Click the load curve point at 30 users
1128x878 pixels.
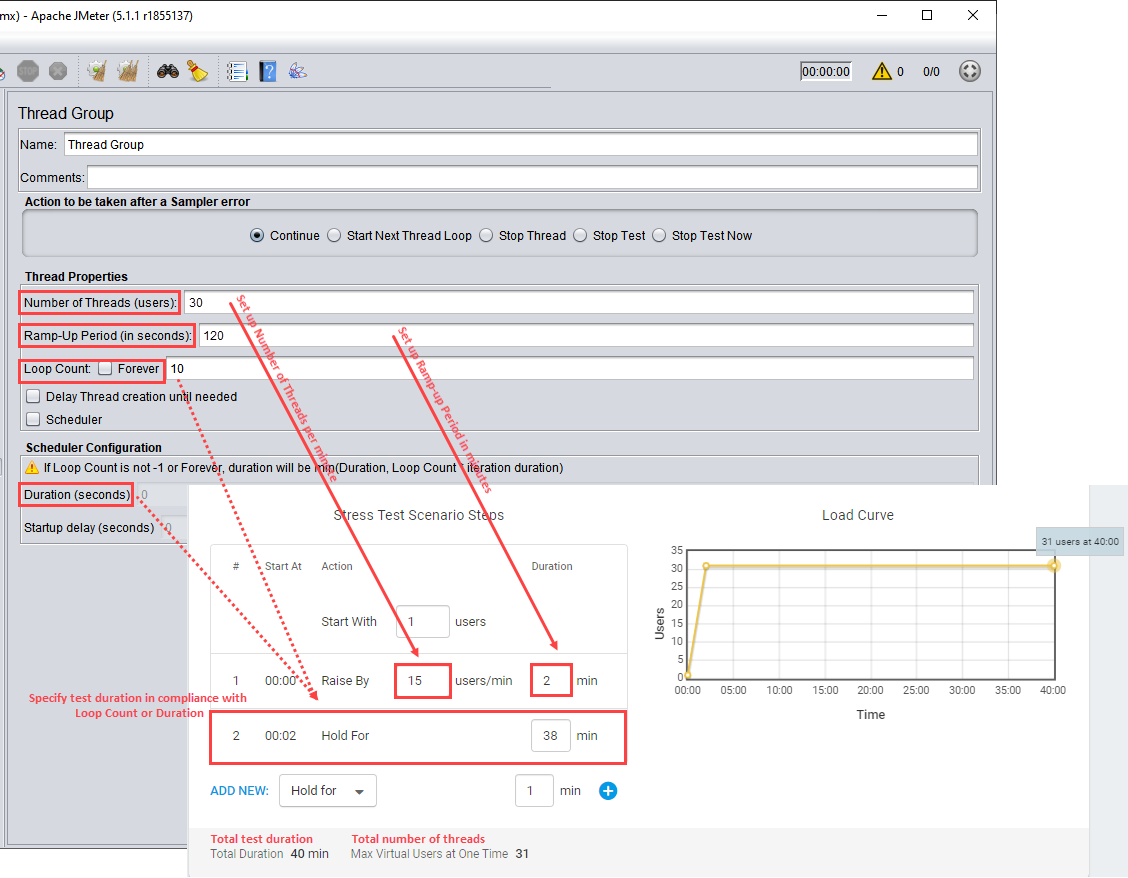click(706, 566)
